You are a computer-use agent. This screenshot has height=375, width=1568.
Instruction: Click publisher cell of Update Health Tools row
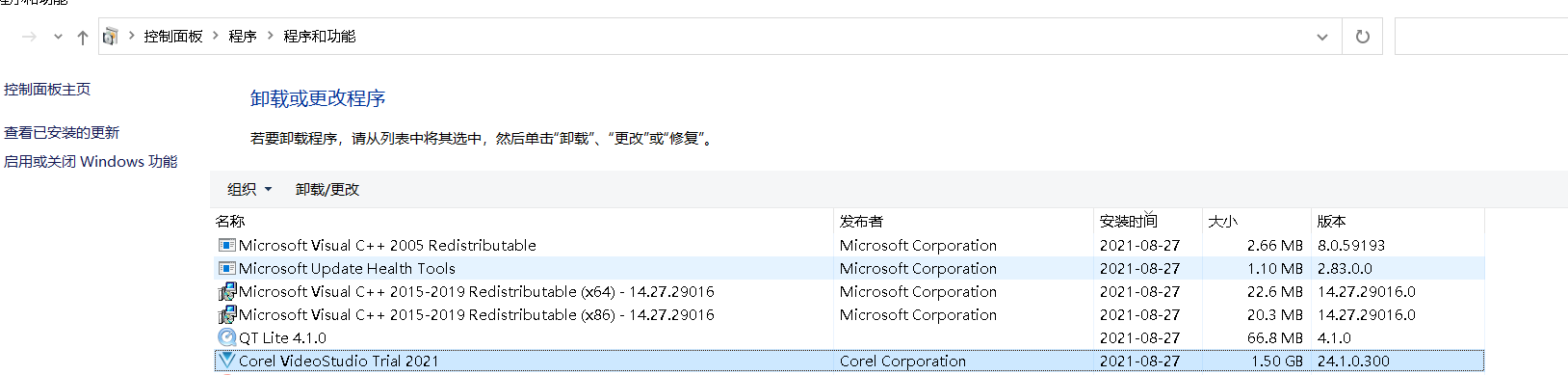click(x=918, y=269)
